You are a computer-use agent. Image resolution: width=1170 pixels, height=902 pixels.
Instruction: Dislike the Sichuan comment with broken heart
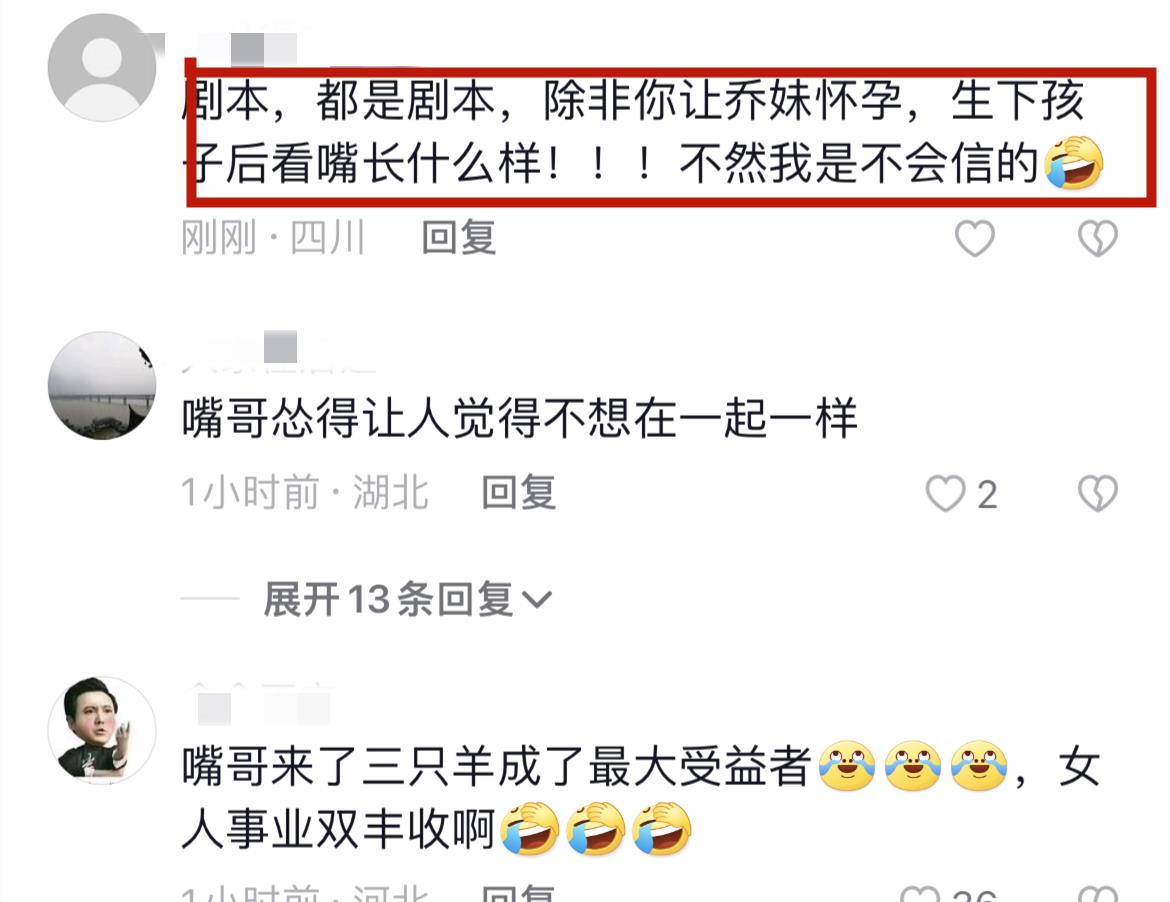tap(1098, 239)
